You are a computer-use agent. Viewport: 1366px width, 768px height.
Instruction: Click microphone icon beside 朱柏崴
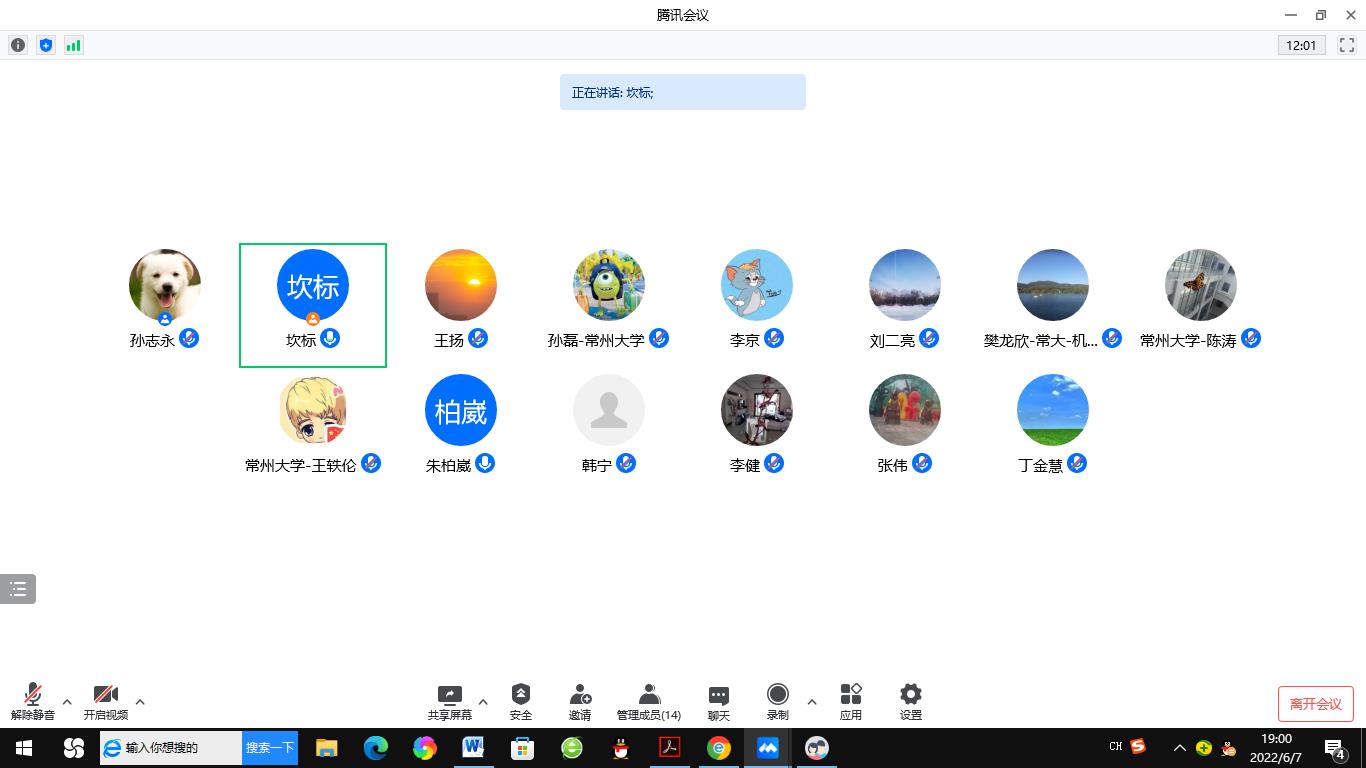tap(485, 463)
